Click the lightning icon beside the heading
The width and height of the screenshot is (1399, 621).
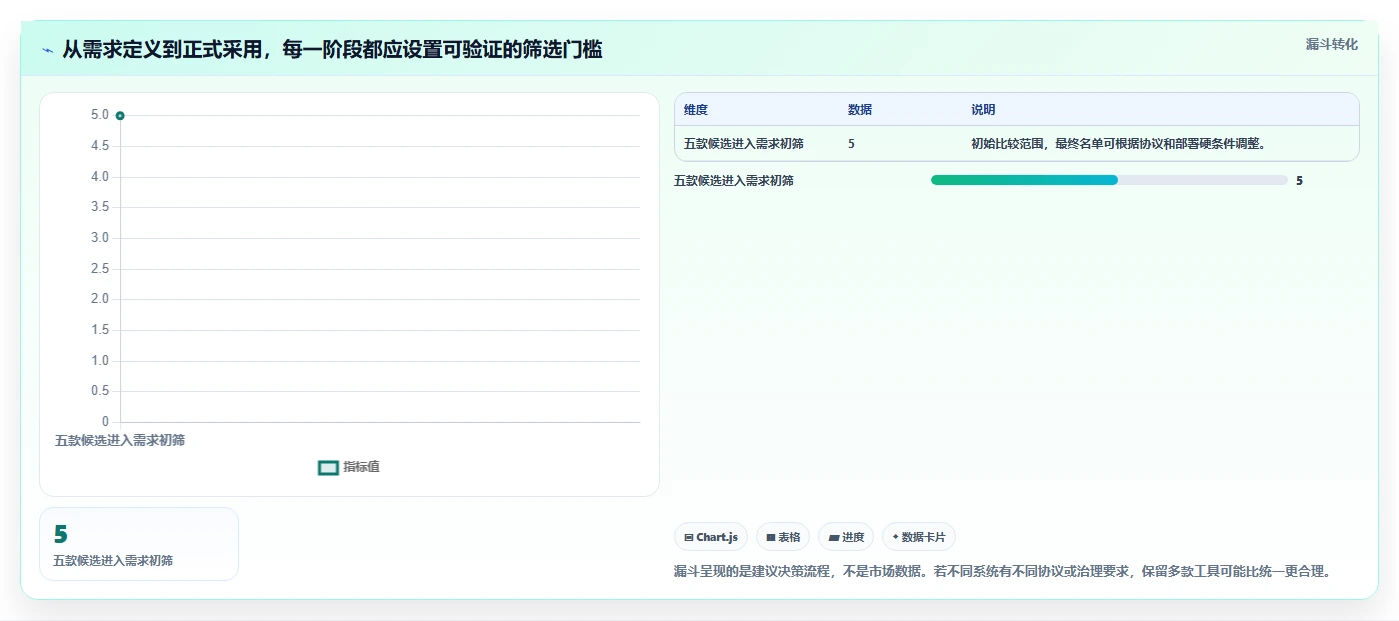(x=48, y=50)
